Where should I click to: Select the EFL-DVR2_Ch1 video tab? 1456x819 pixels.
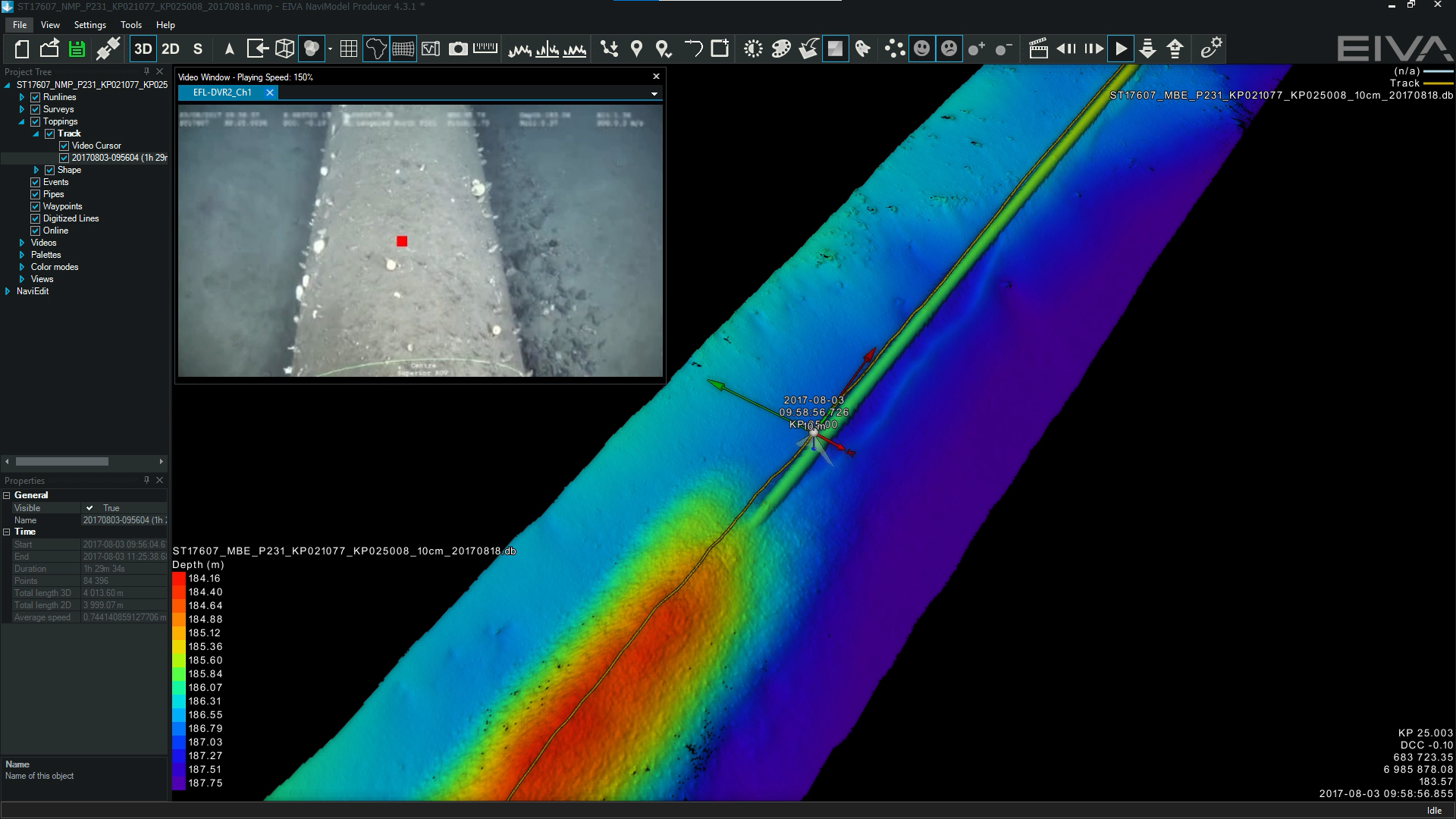coord(222,93)
